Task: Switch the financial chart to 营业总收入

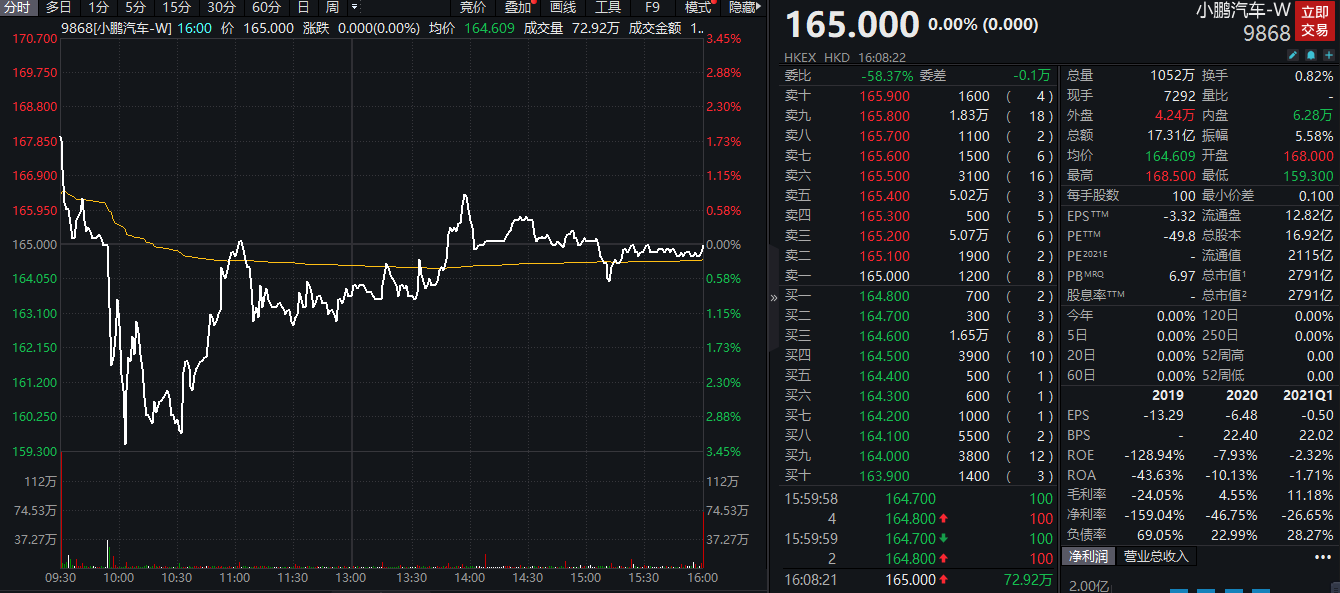Action: coord(1156,556)
